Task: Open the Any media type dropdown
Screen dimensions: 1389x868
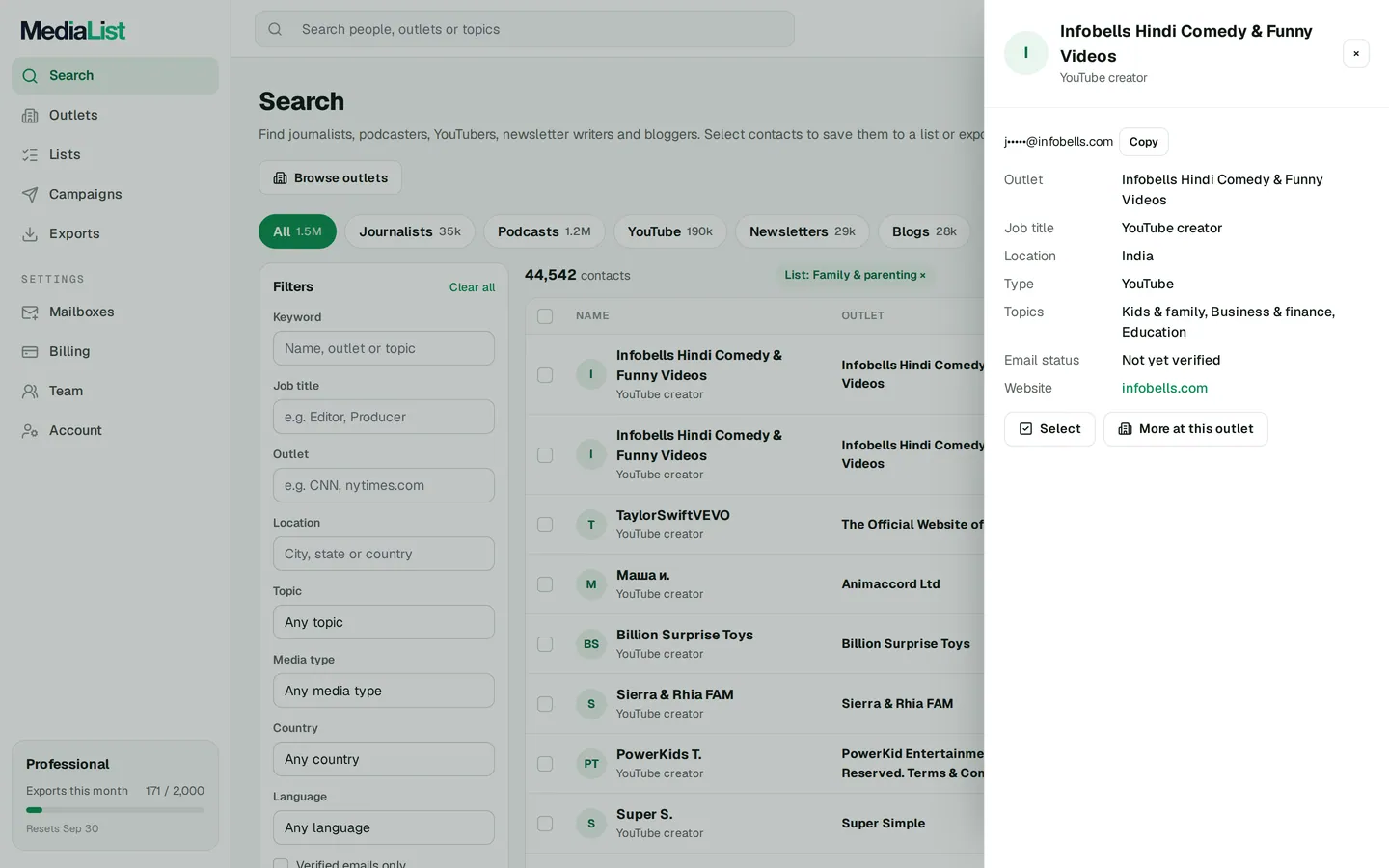Action: click(384, 691)
